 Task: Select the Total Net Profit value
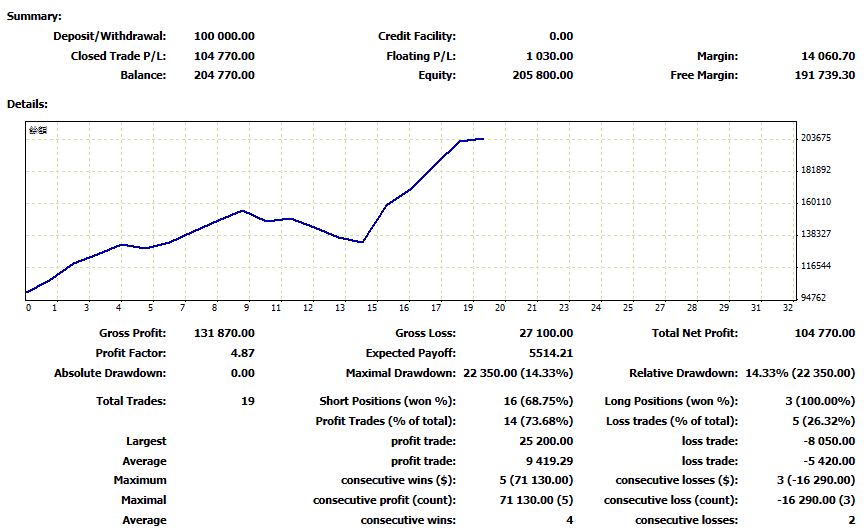point(825,333)
